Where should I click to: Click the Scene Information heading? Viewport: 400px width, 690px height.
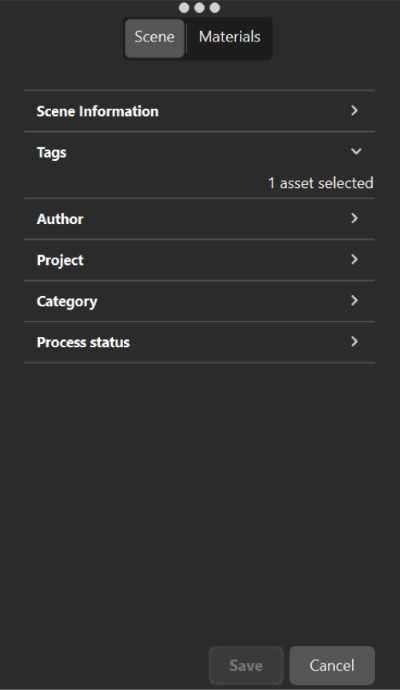97,111
